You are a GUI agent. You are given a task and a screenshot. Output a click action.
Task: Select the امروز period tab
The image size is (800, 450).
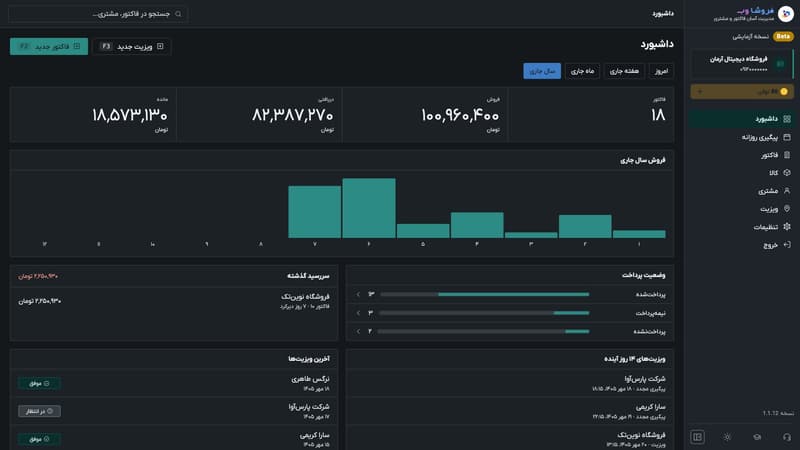coord(661,71)
